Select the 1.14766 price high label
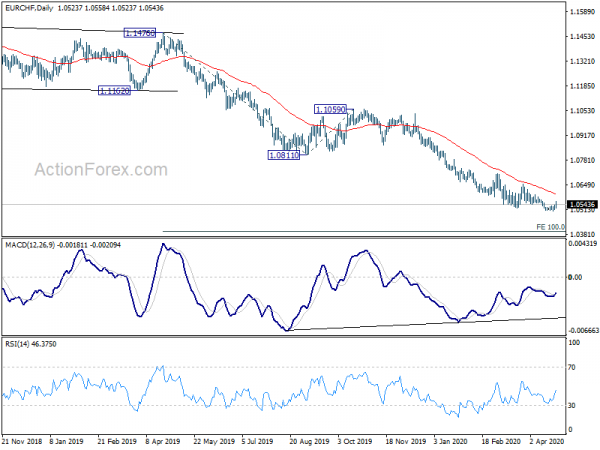Screen dimensions: 600x450 [x=140, y=33]
